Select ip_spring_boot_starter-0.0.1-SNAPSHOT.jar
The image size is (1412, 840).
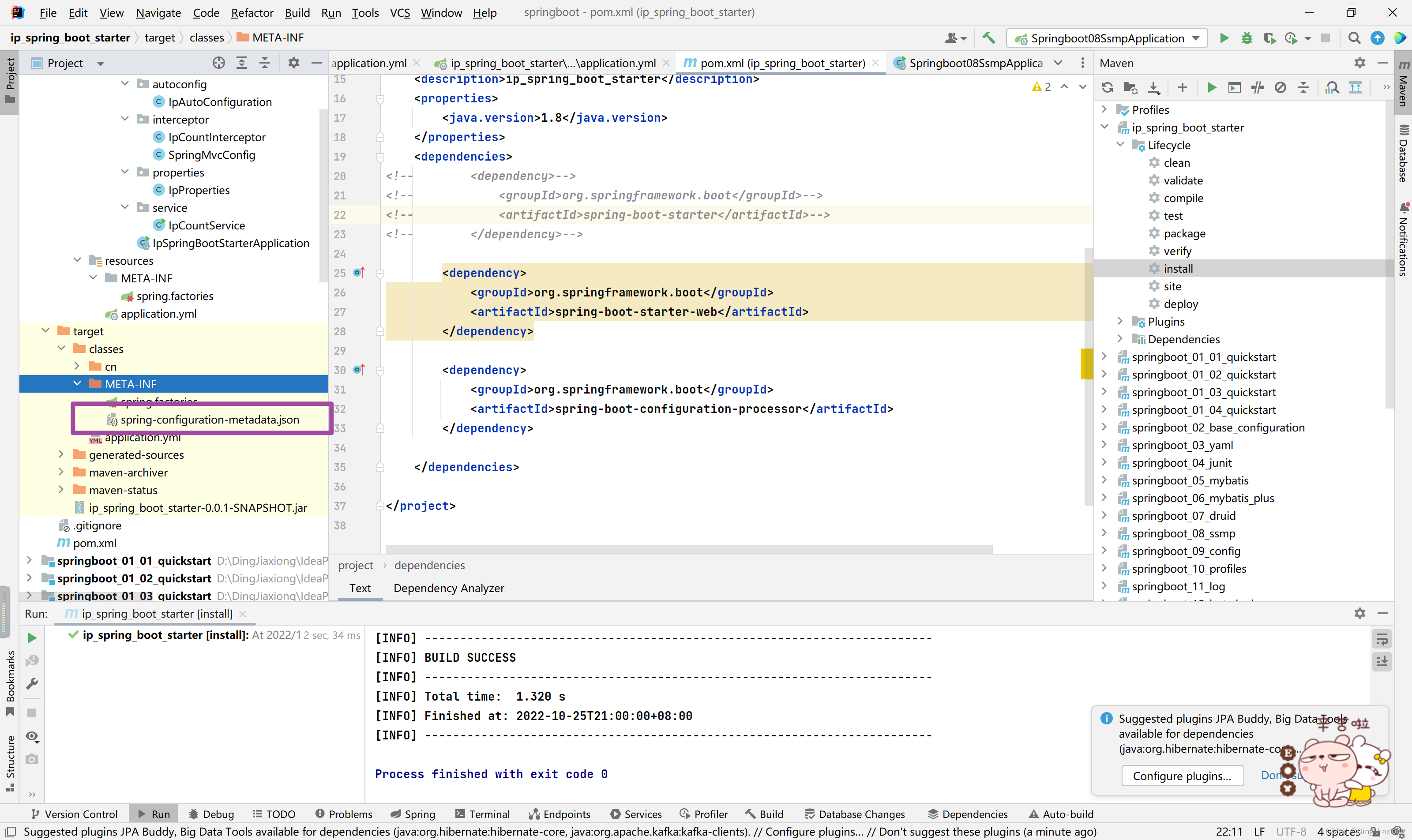[198, 508]
